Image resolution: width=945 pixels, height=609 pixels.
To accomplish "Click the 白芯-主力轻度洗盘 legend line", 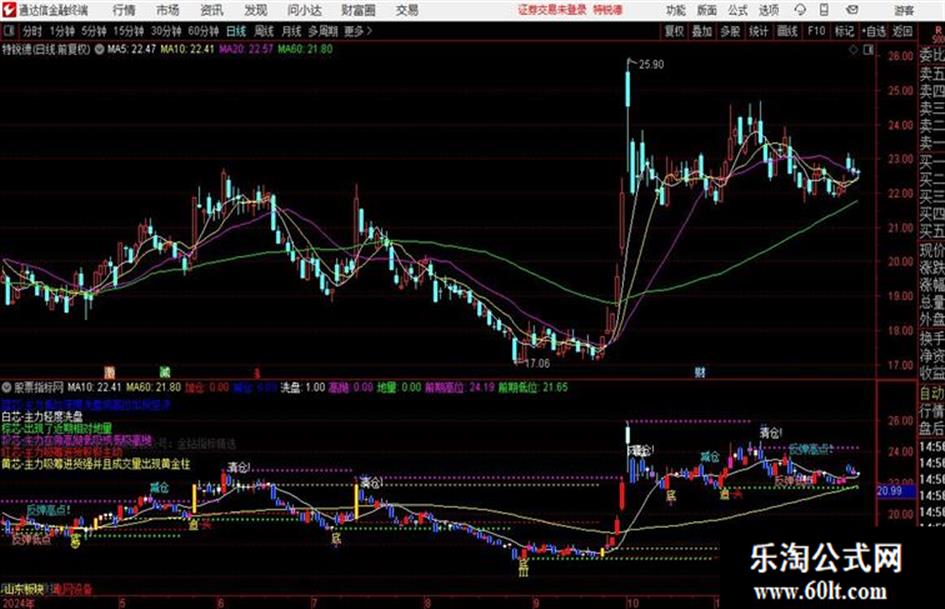I will 42,416.
